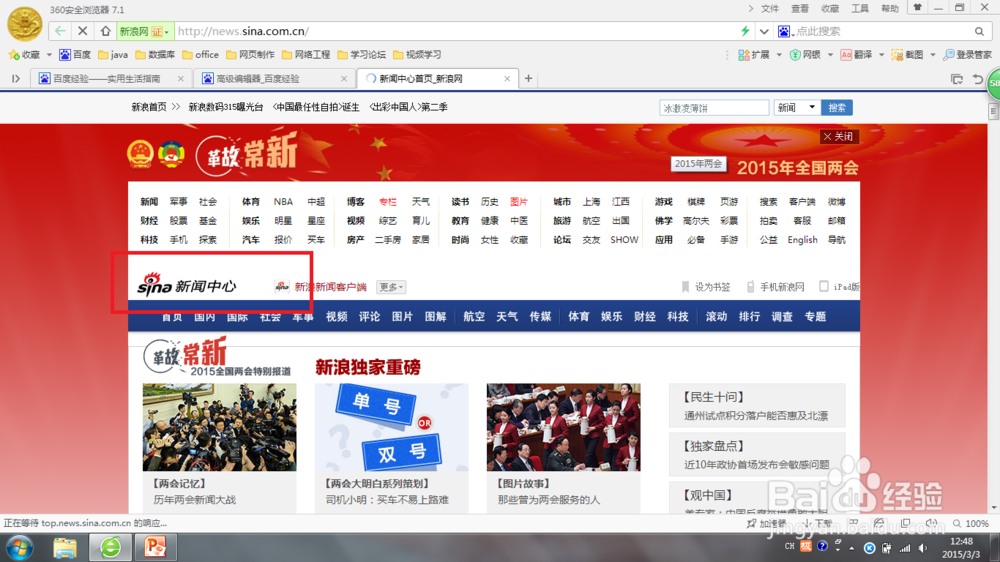
Task: Open the 新闻 search category dropdown
Action: point(796,108)
